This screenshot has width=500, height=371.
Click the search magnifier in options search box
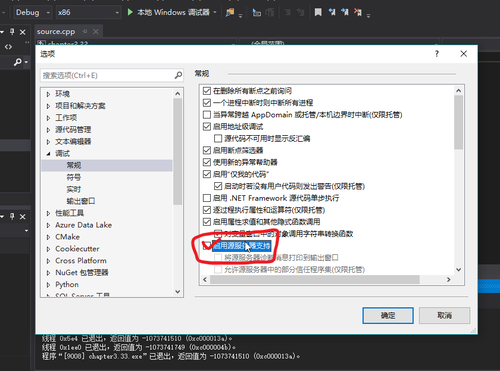pyautogui.click(x=178, y=75)
